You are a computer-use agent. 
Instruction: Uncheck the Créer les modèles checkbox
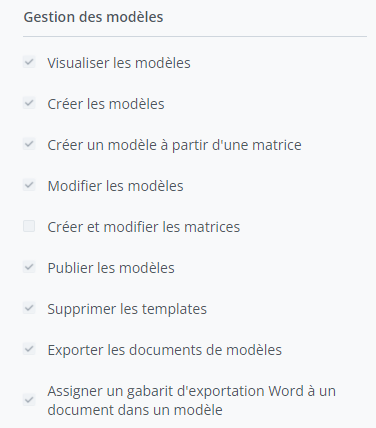29,103
